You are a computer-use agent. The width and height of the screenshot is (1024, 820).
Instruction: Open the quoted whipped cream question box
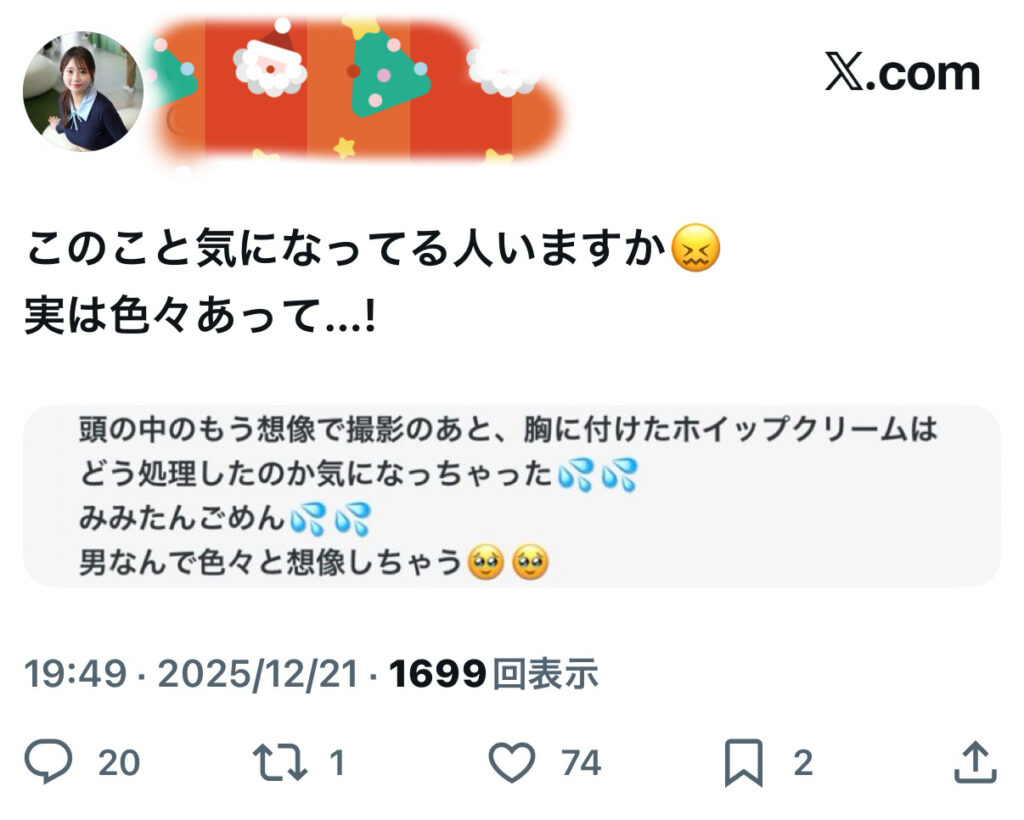512,496
